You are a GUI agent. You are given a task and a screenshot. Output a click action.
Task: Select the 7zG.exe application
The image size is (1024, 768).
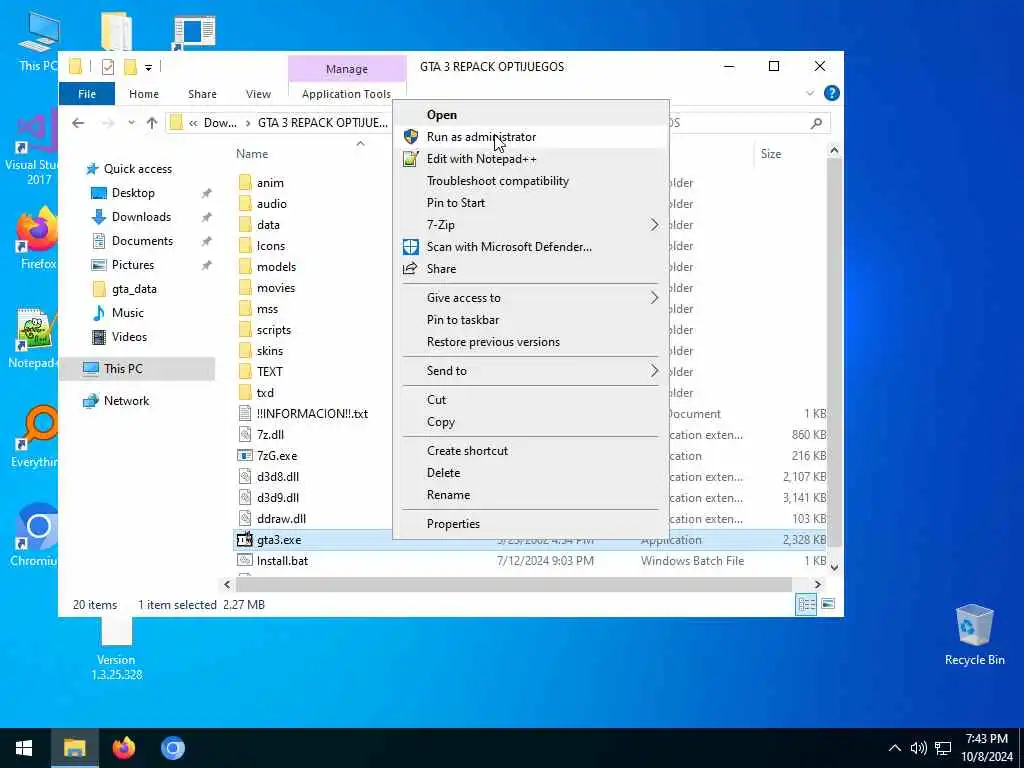[x=277, y=456]
